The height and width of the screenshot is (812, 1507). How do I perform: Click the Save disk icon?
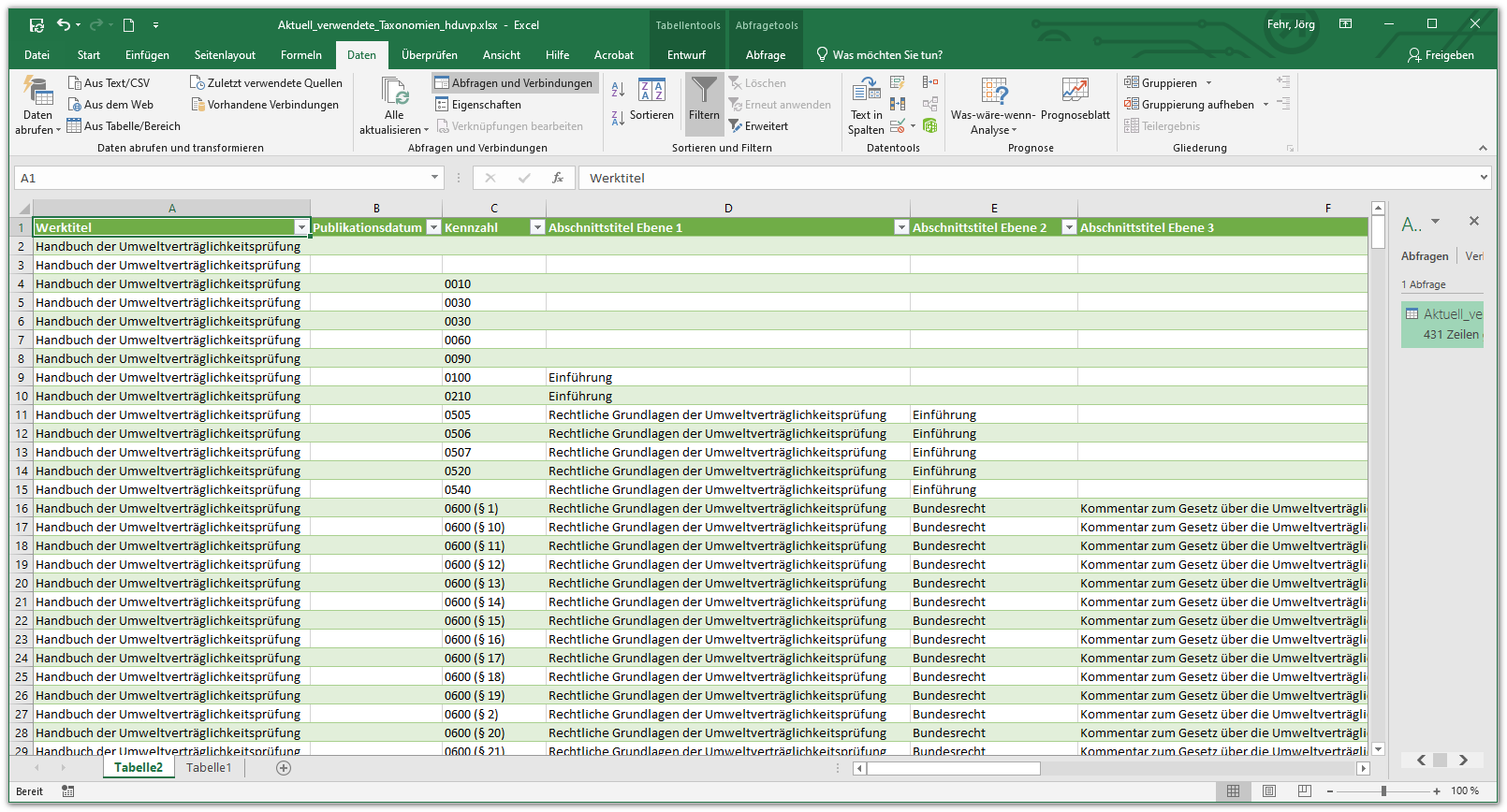(x=37, y=25)
